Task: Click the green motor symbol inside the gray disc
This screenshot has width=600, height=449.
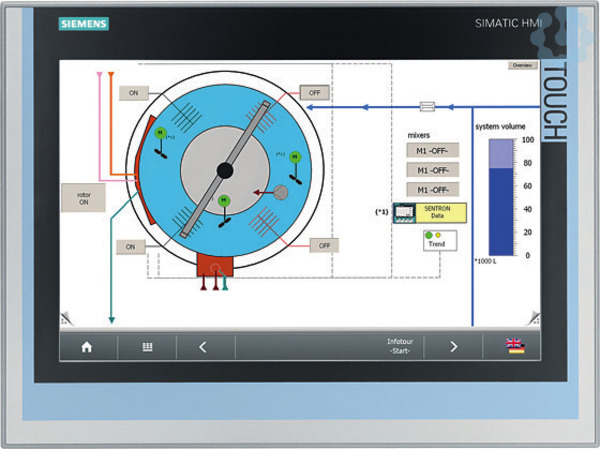Action: [224, 201]
